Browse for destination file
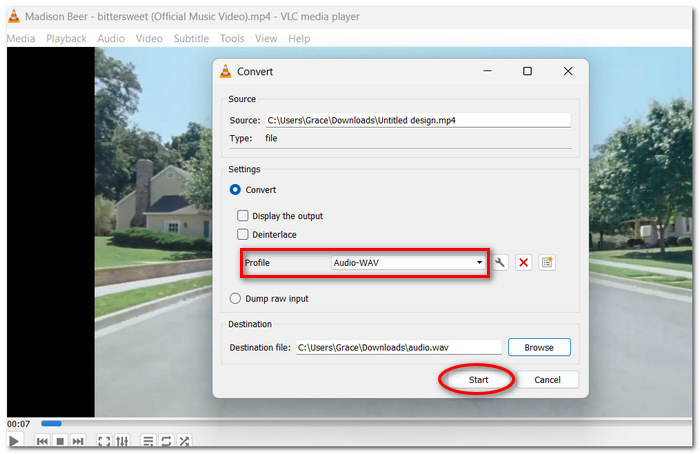 point(539,347)
